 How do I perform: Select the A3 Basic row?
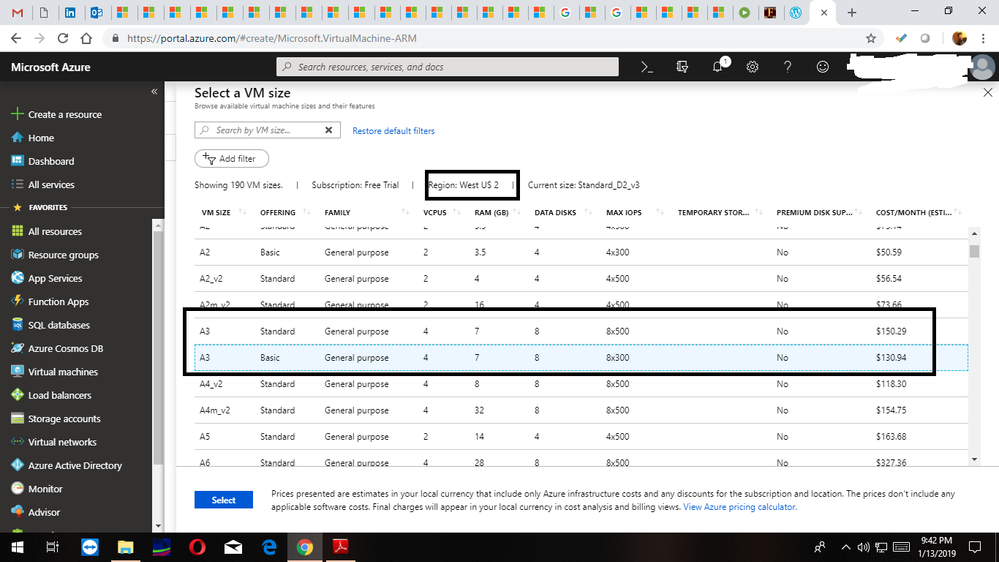581,357
